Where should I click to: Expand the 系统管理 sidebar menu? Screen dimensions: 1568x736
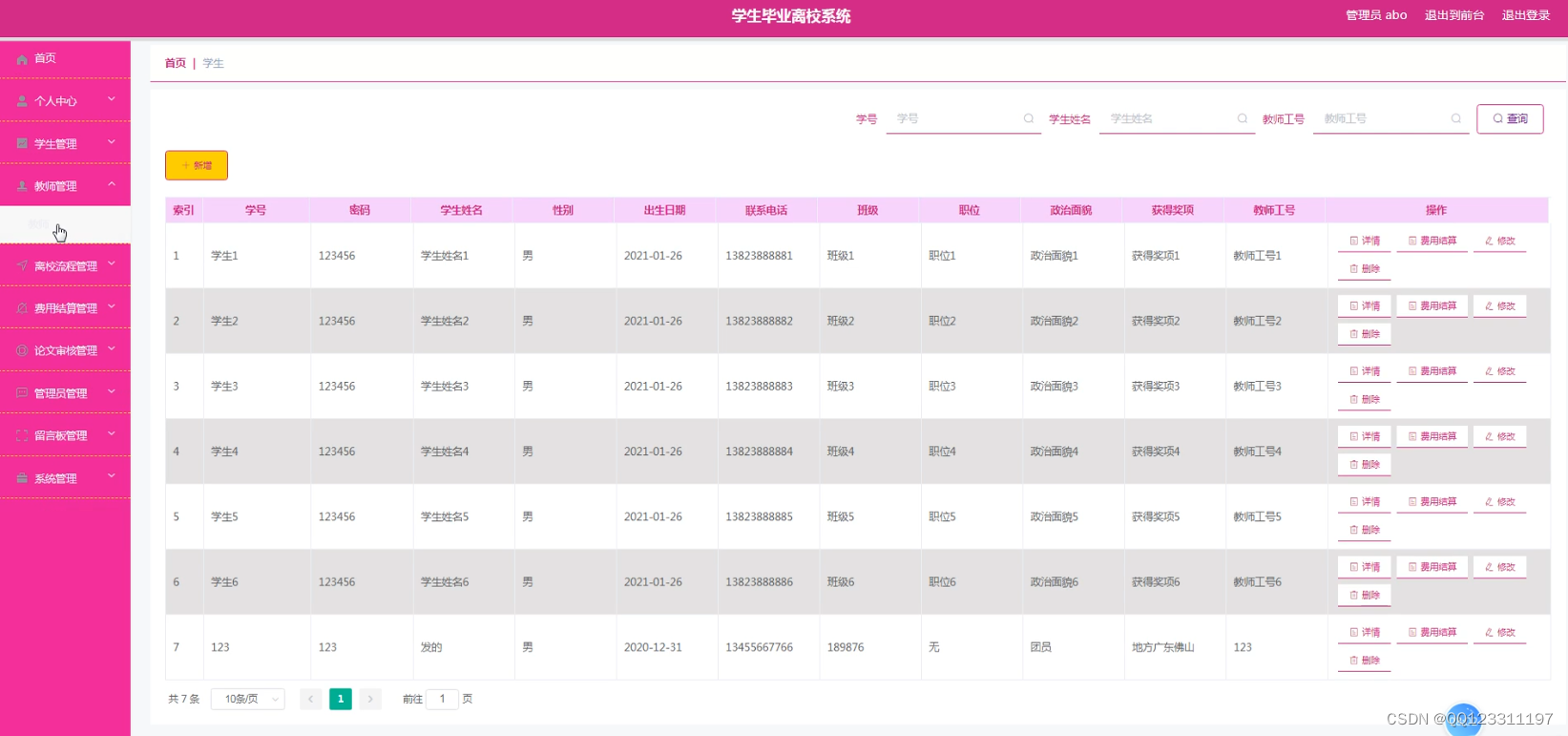[65, 477]
